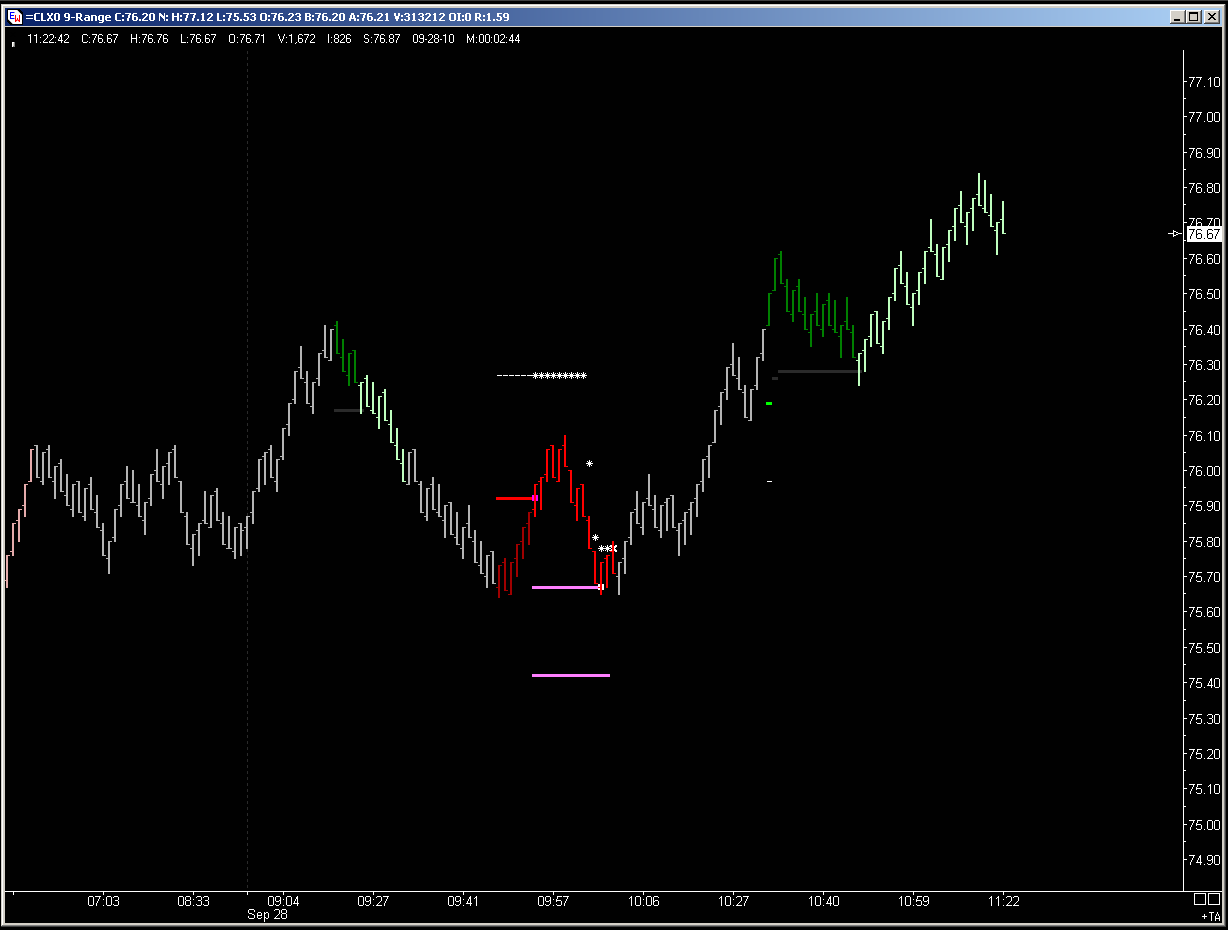Click the 76.50 price axis label
This screenshot has width=1228, height=930.
pos(1204,294)
